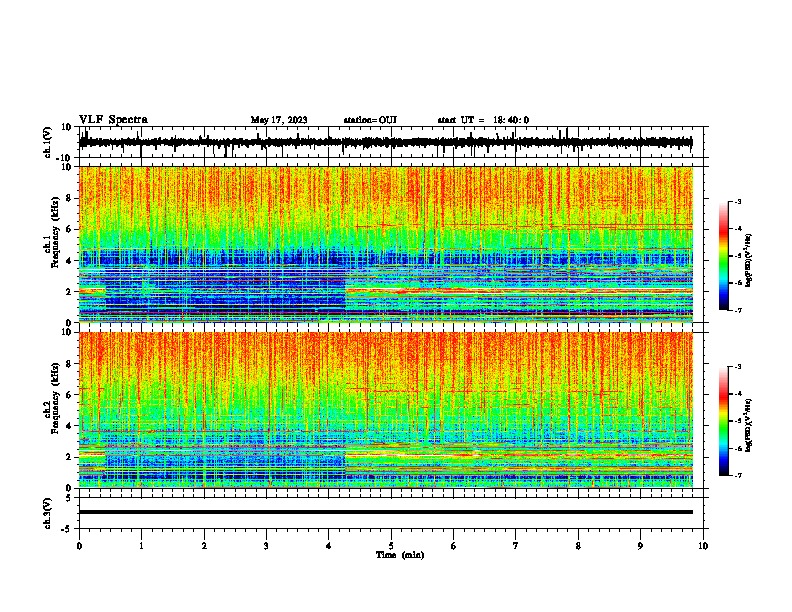
Task: Click the "0" tick on the time axis
Action: [x=79, y=546]
